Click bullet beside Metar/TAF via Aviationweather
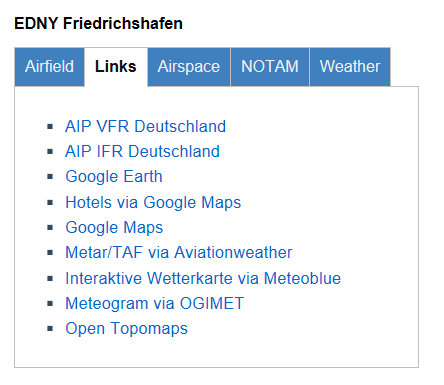This screenshot has width=444, height=385. point(50,253)
